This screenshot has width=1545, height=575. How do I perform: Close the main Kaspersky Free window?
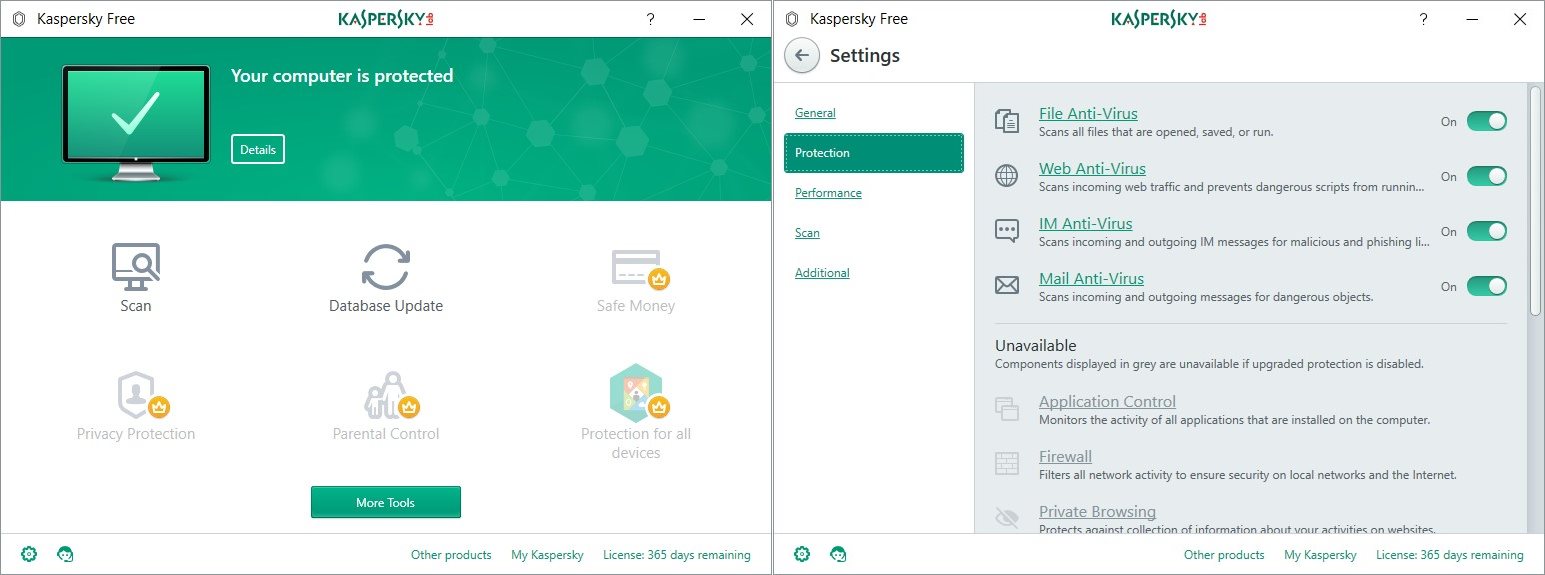point(747,19)
